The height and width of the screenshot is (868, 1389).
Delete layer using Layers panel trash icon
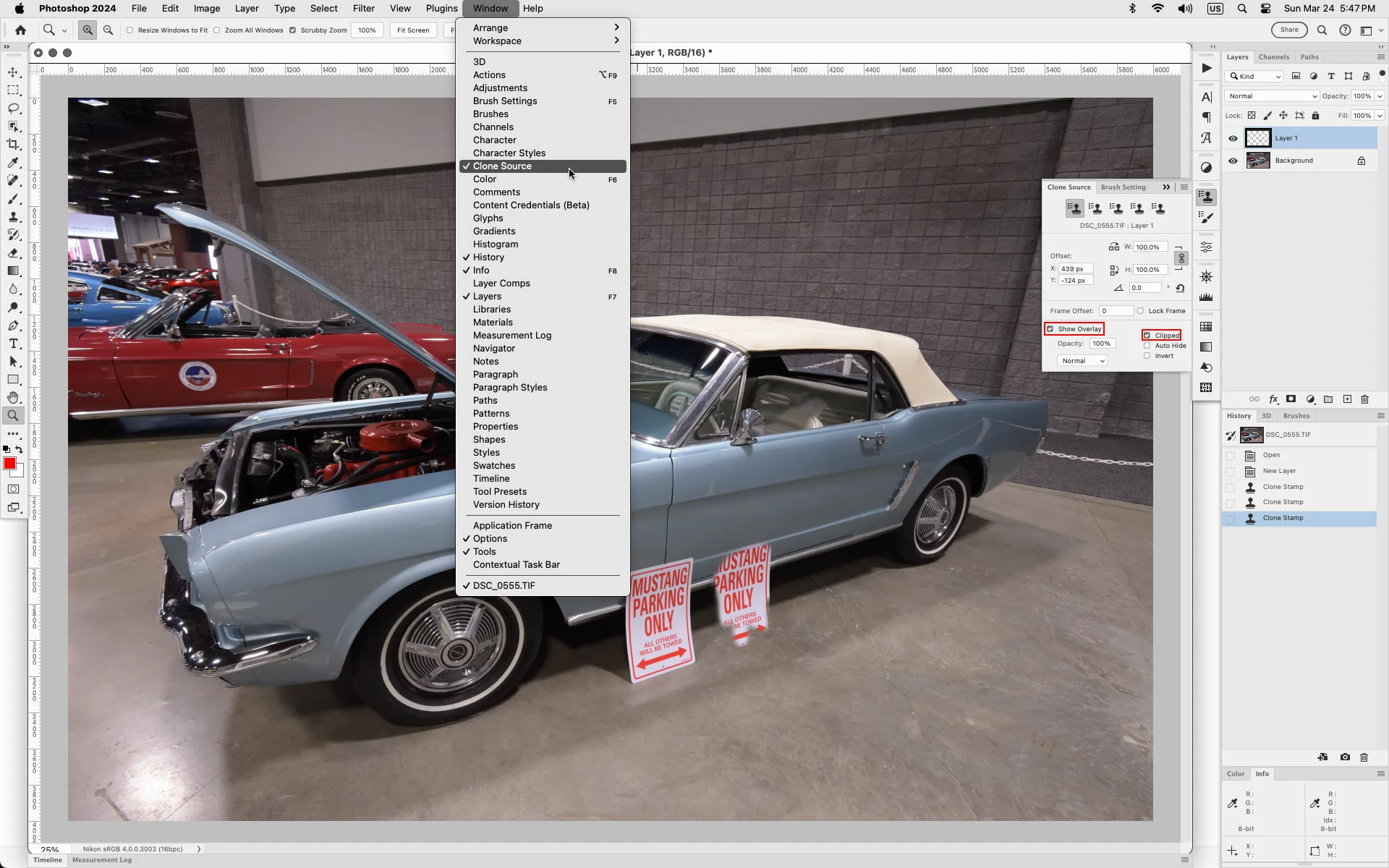click(x=1365, y=399)
